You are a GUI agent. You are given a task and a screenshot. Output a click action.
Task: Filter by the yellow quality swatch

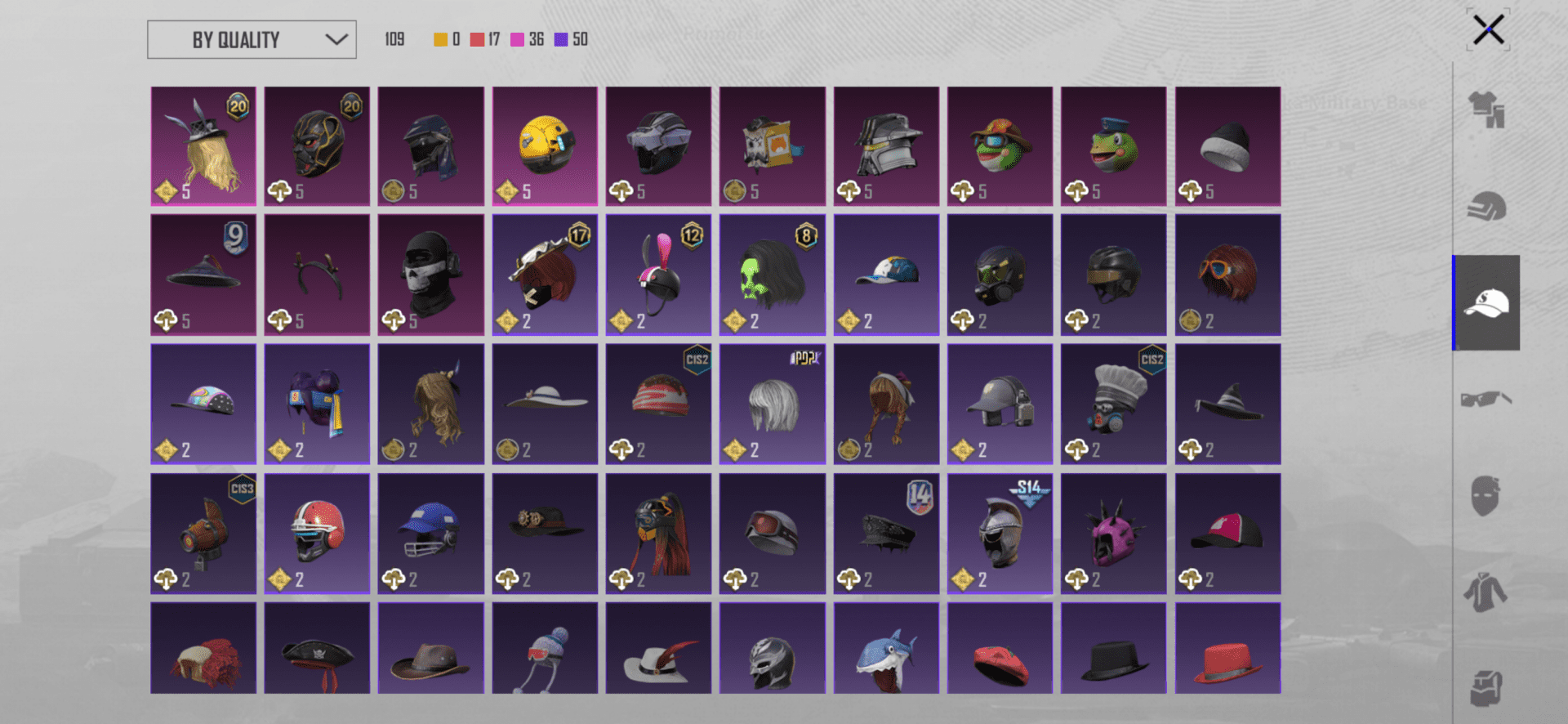pyautogui.click(x=440, y=39)
